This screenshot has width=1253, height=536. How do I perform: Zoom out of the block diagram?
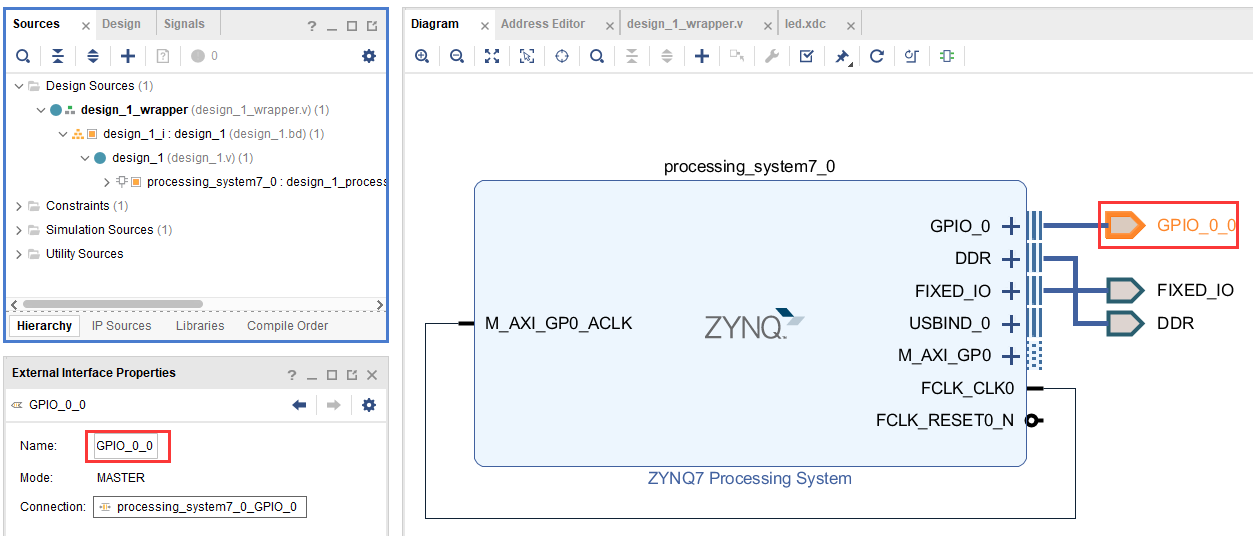click(x=457, y=57)
